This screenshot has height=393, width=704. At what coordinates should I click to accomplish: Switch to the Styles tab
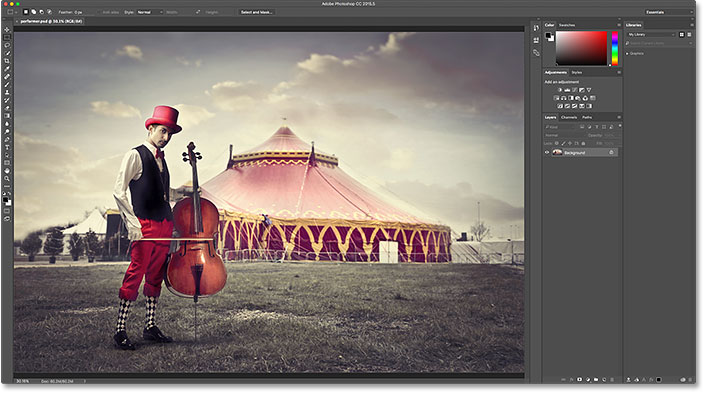[577, 72]
